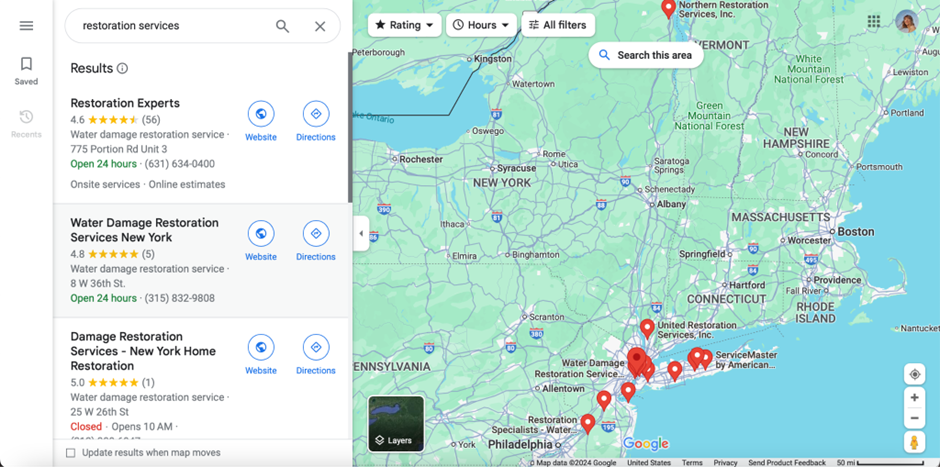Click the United Restoration Services map pin
This screenshot has width=940, height=467.
click(647, 329)
